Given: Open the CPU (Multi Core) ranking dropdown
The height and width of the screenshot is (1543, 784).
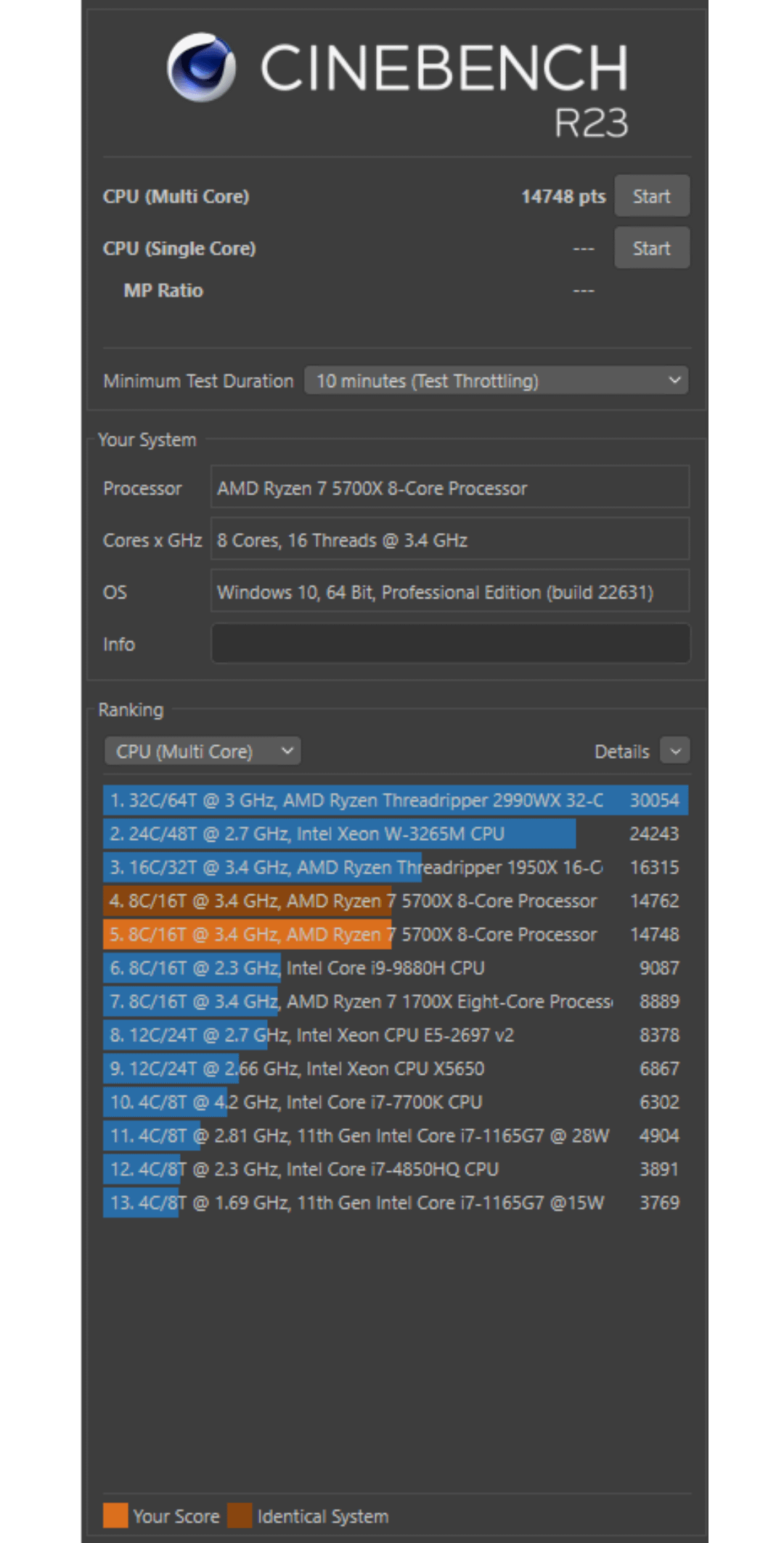Looking at the screenshot, I should point(203,751).
